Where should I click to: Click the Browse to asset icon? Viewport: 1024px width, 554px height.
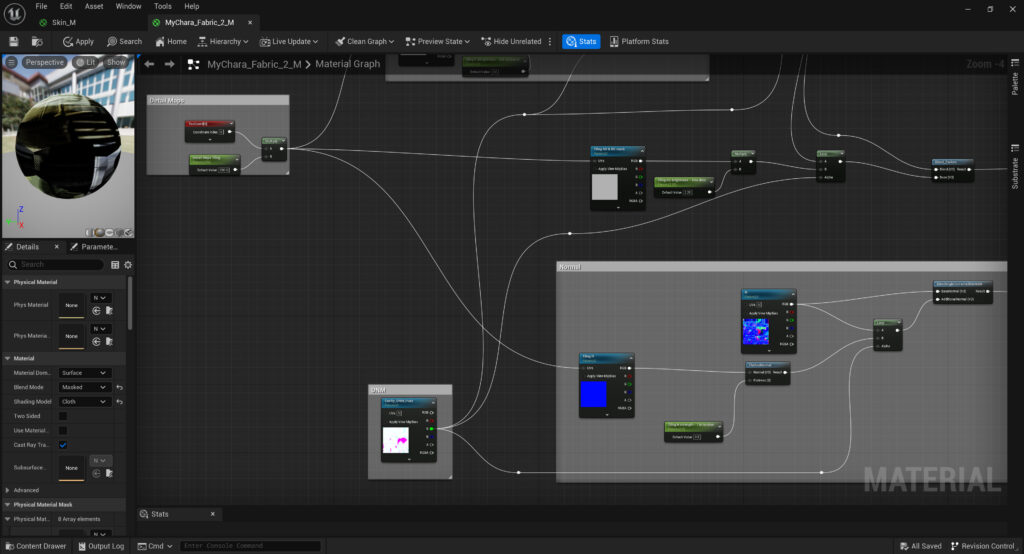36,41
